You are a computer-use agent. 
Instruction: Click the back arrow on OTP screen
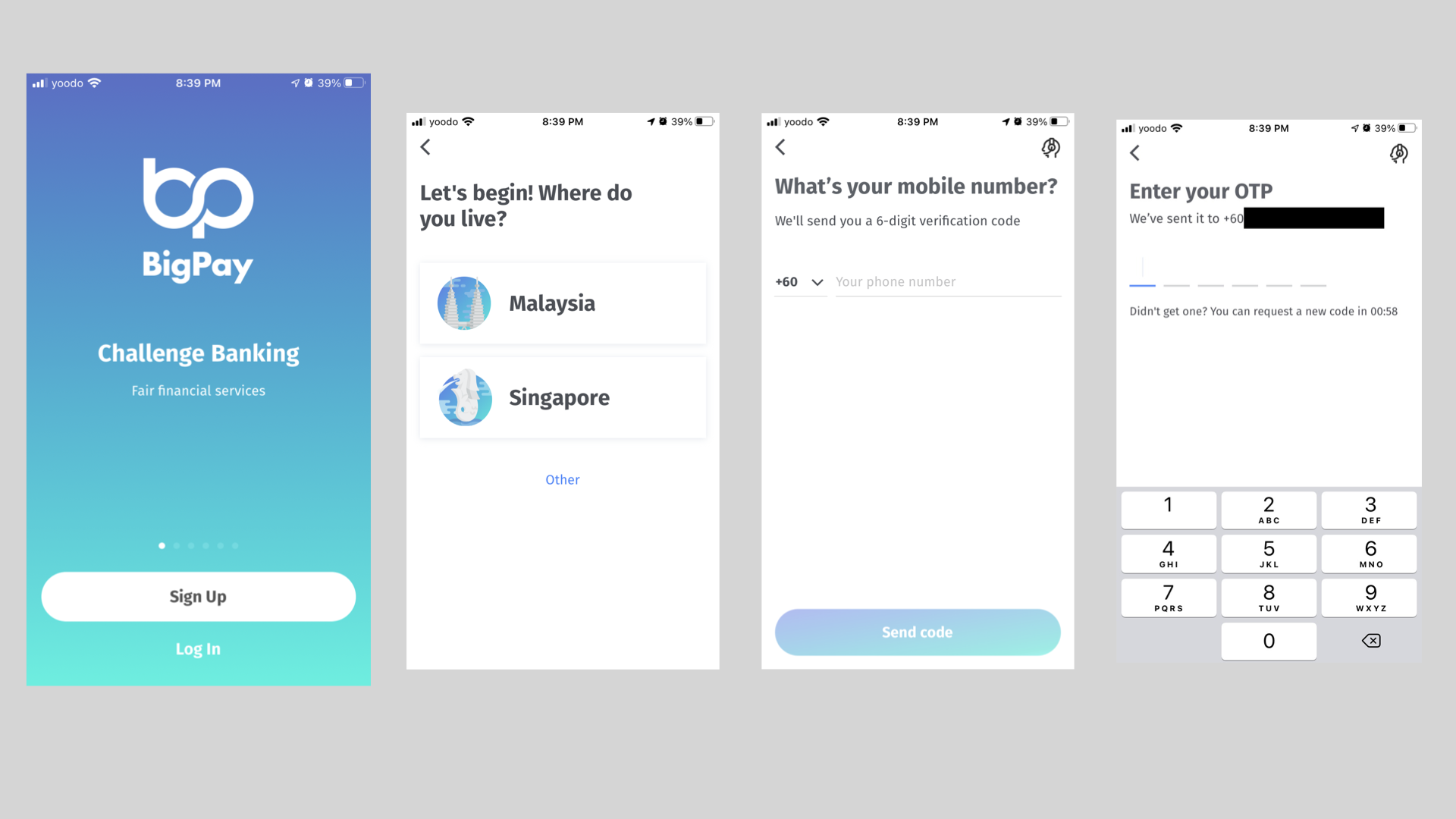tap(1134, 152)
